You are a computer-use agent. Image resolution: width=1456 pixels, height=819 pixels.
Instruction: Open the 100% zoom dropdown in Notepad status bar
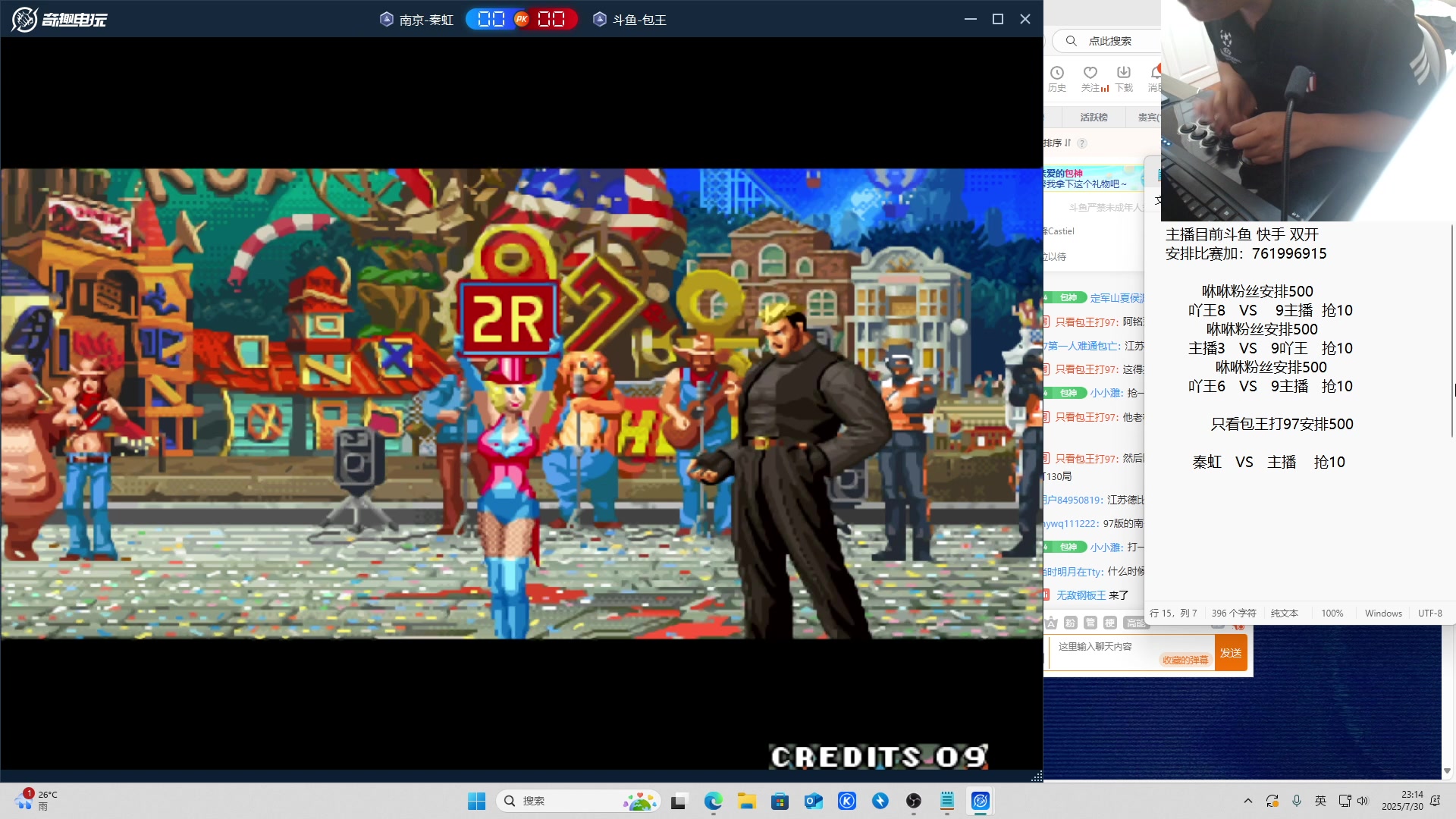click(1332, 613)
